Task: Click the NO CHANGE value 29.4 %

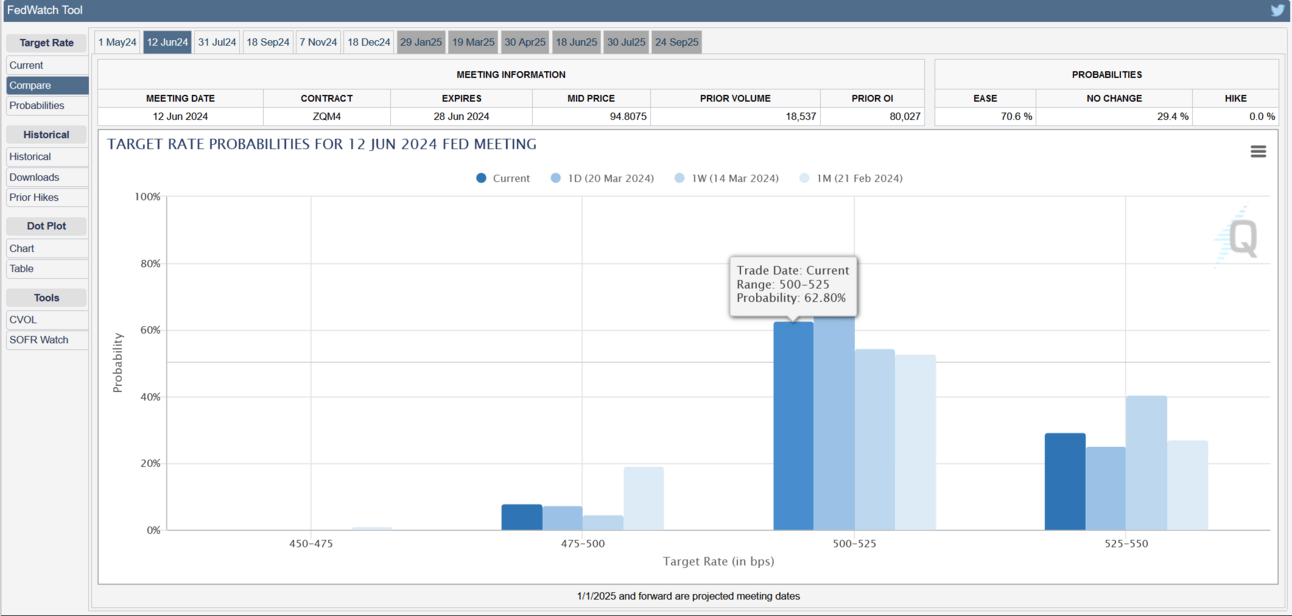Action: coord(1172,117)
